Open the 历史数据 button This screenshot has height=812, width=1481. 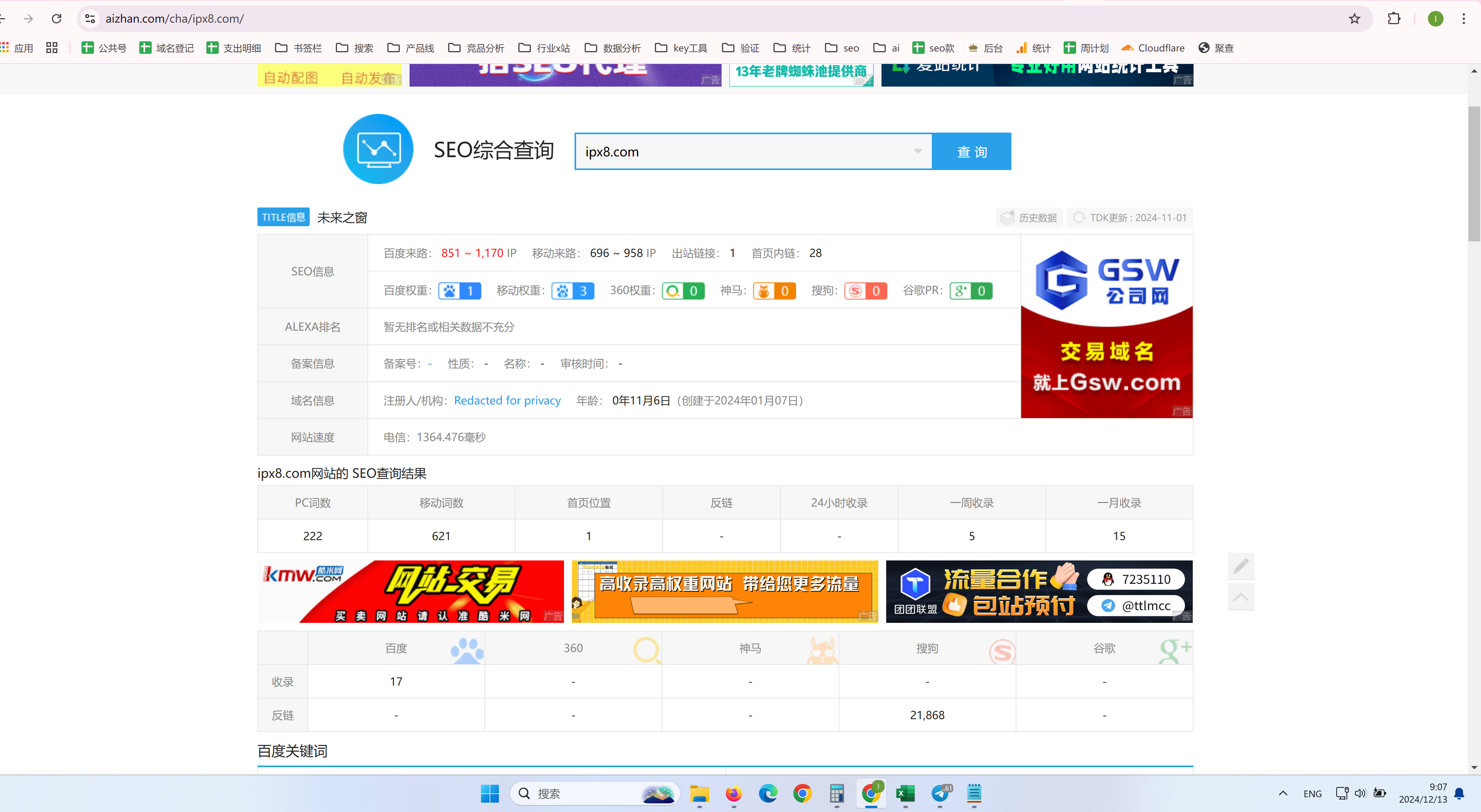click(x=1029, y=217)
